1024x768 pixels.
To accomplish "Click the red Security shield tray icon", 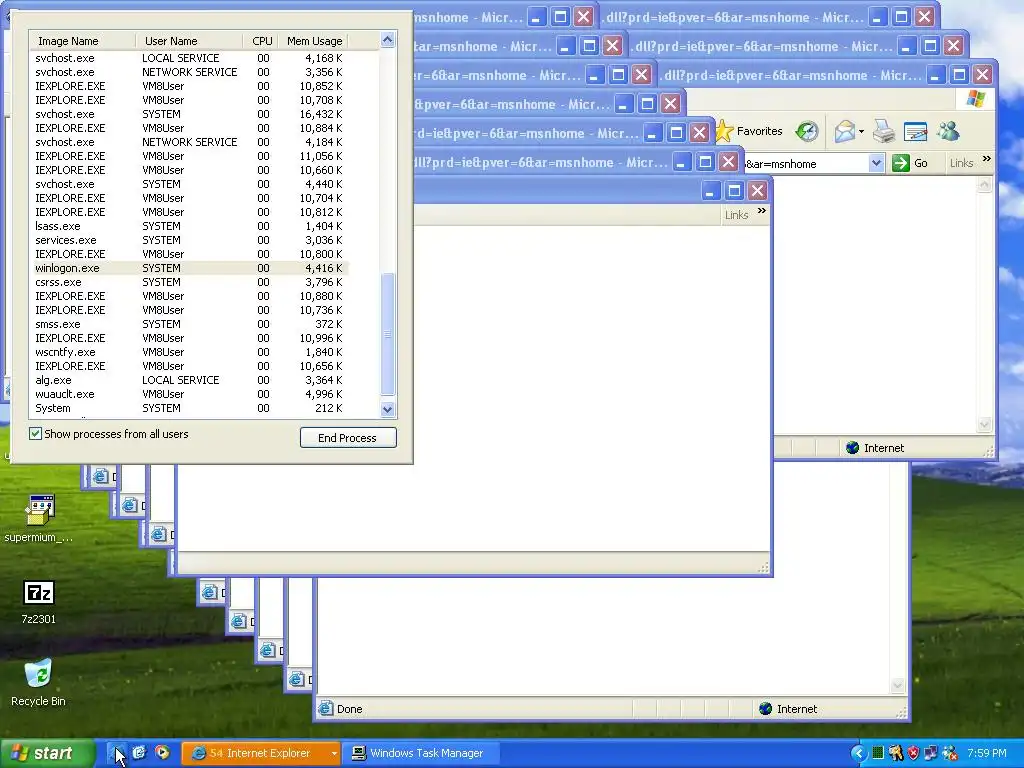I will (914, 753).
